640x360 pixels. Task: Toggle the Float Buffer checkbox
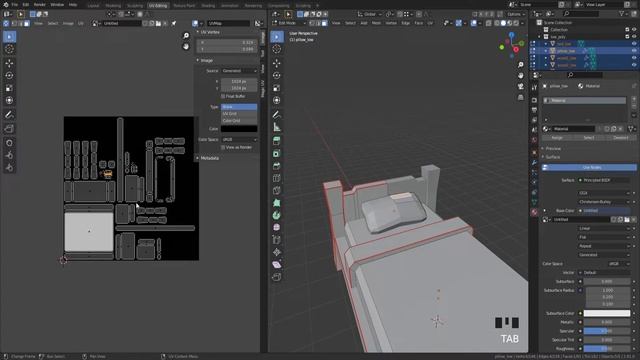tap(223, 96)
